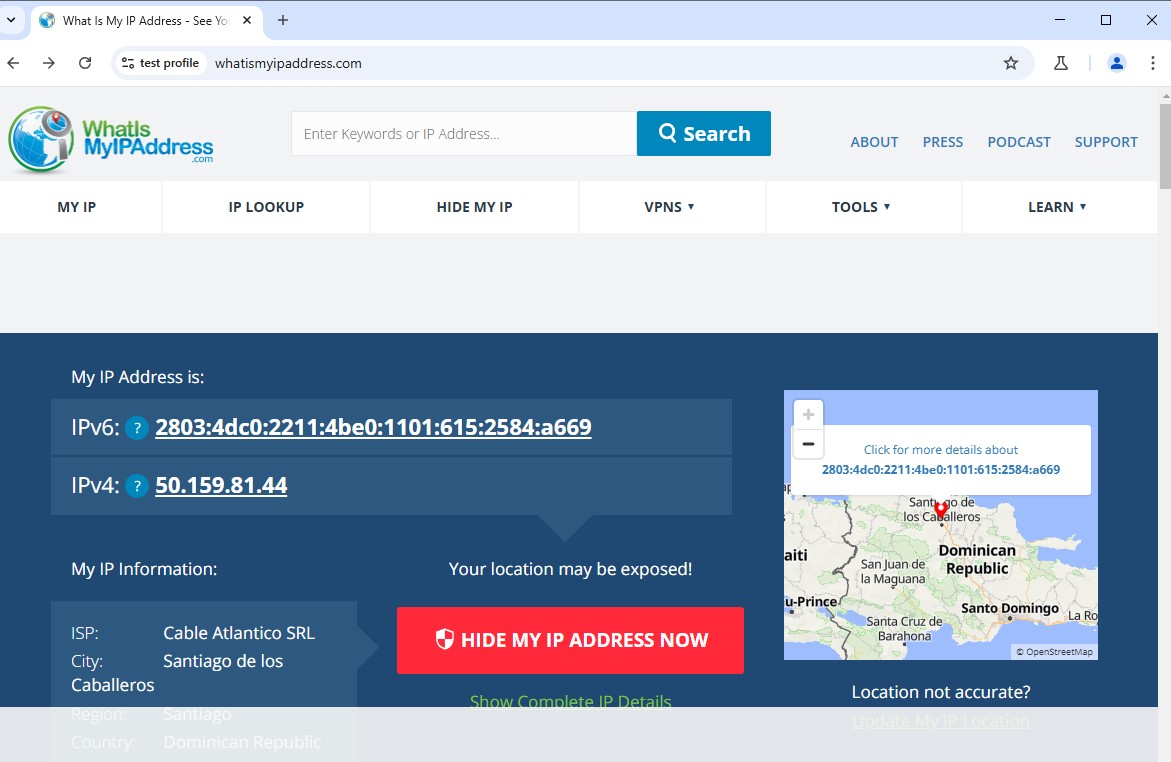Image resolution: width=1171 pixels, height=762 pixels.
Task: Expand the LEARN dropdown menu
Action: click(x=1057, y=207)
